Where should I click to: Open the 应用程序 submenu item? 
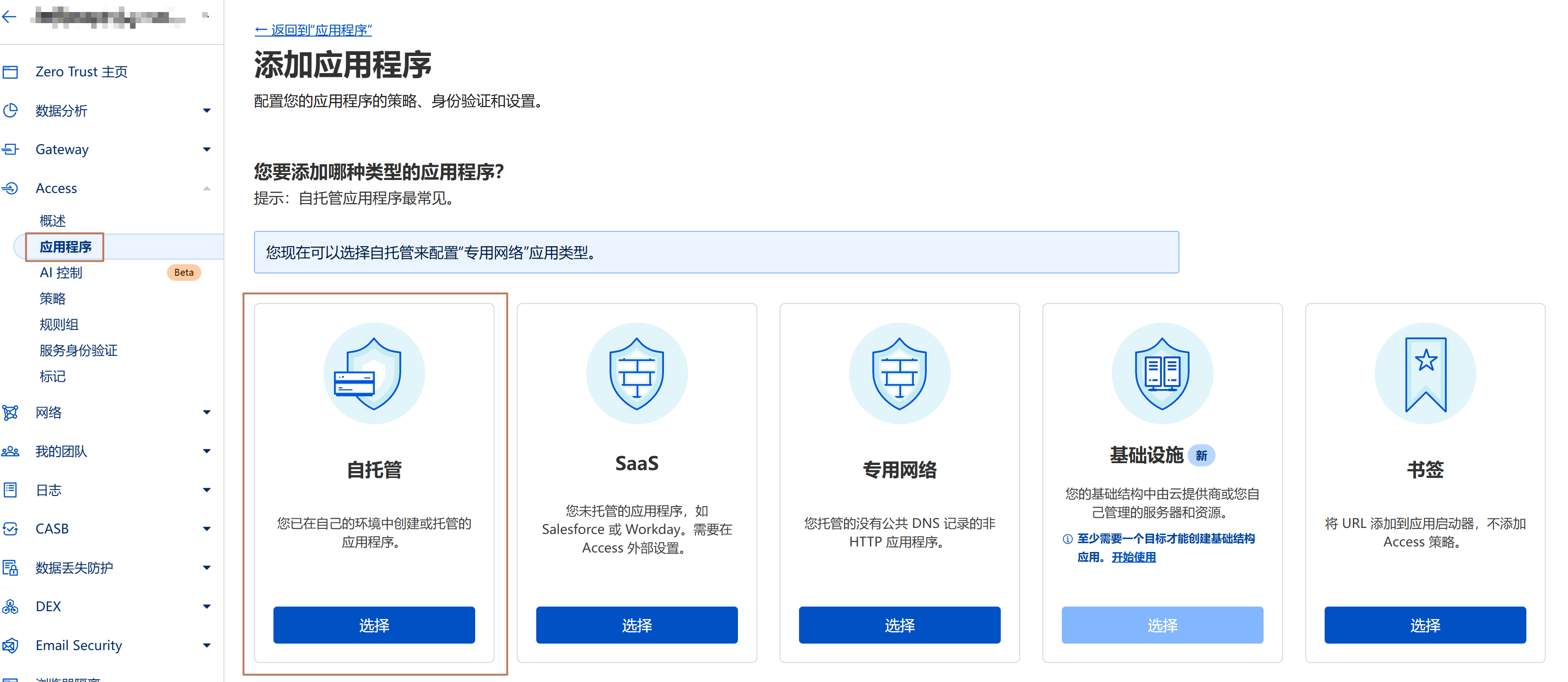point(65,247)
